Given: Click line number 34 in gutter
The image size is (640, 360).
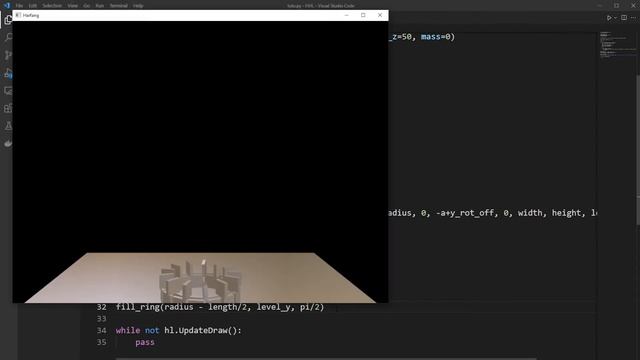Looking at the screenshot, I should pos(102,330).
